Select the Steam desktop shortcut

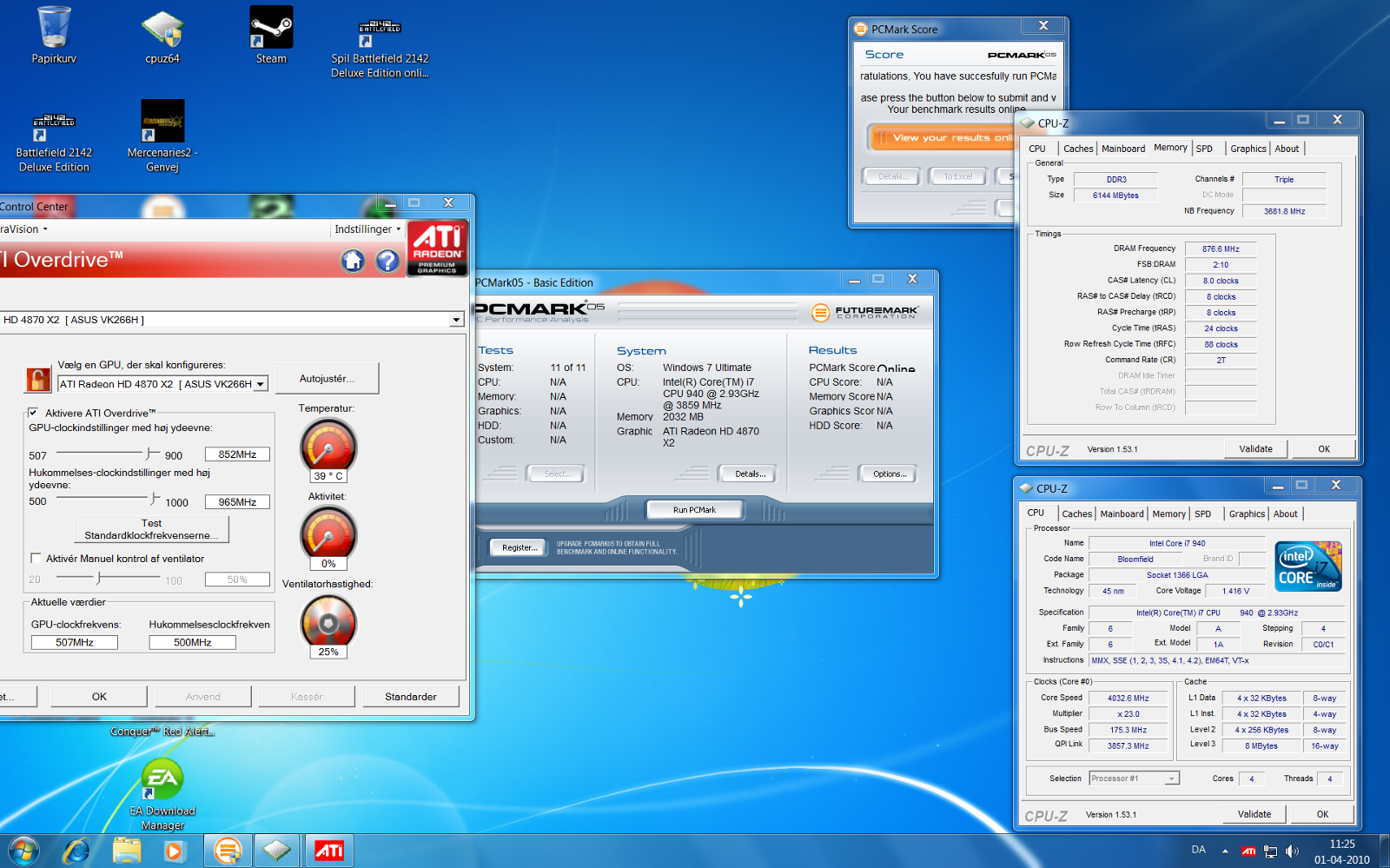tap(271, 35)
